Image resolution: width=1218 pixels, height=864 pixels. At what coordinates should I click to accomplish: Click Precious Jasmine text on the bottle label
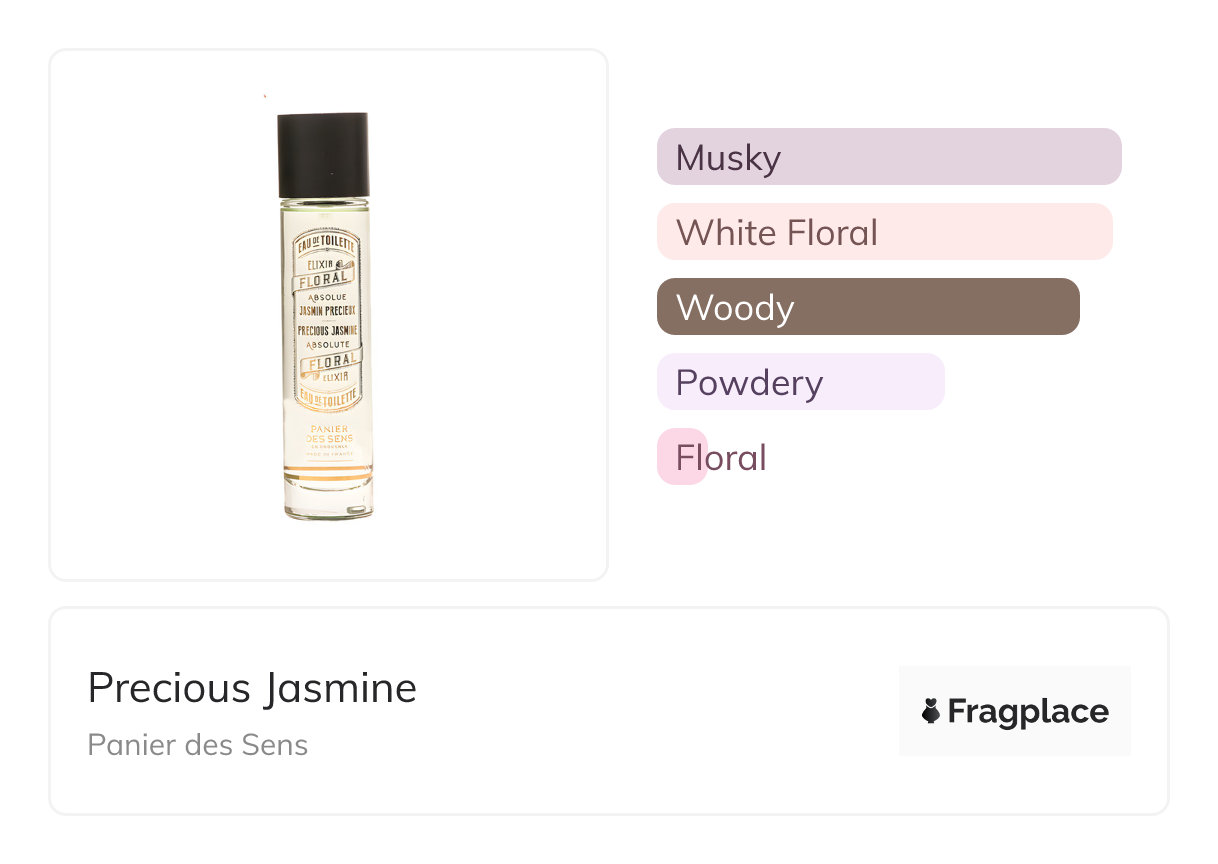tap(326, 329)
